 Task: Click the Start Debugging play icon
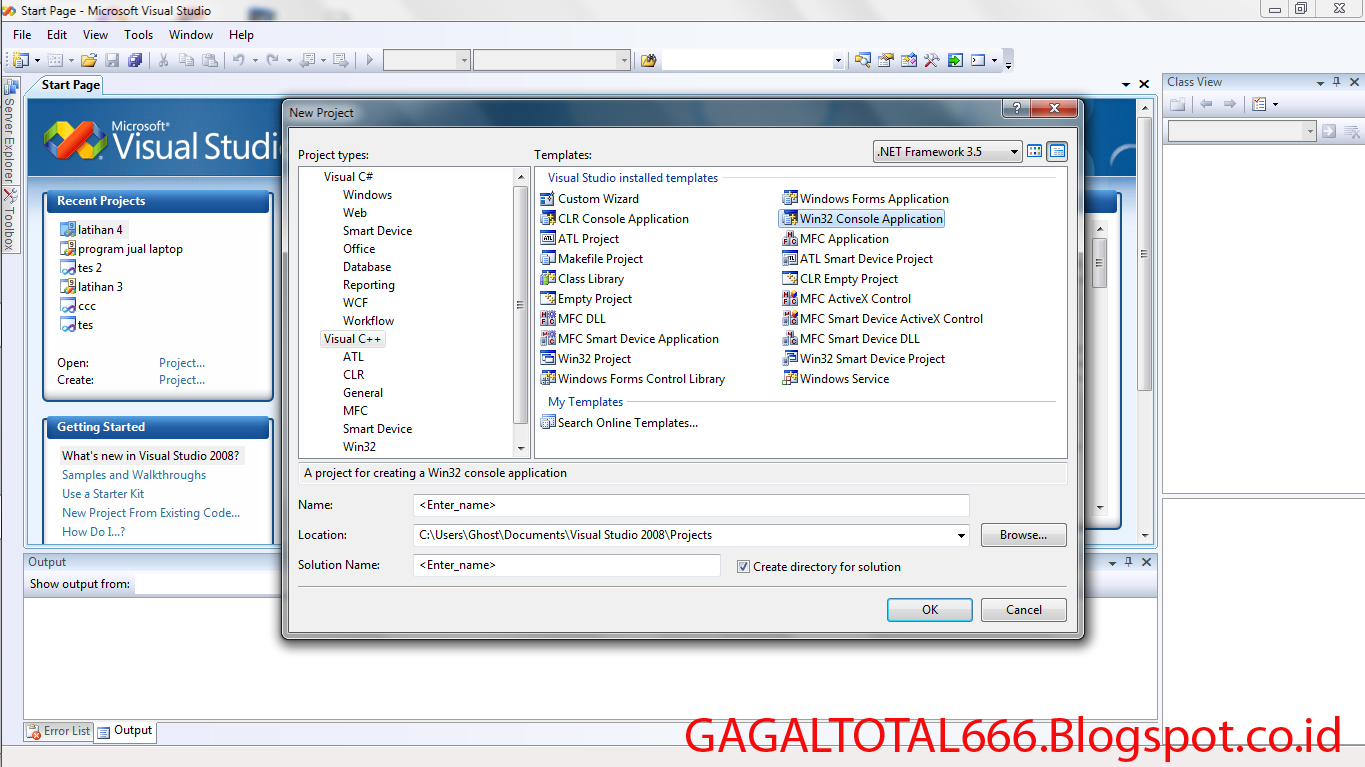tap(369, 60)
